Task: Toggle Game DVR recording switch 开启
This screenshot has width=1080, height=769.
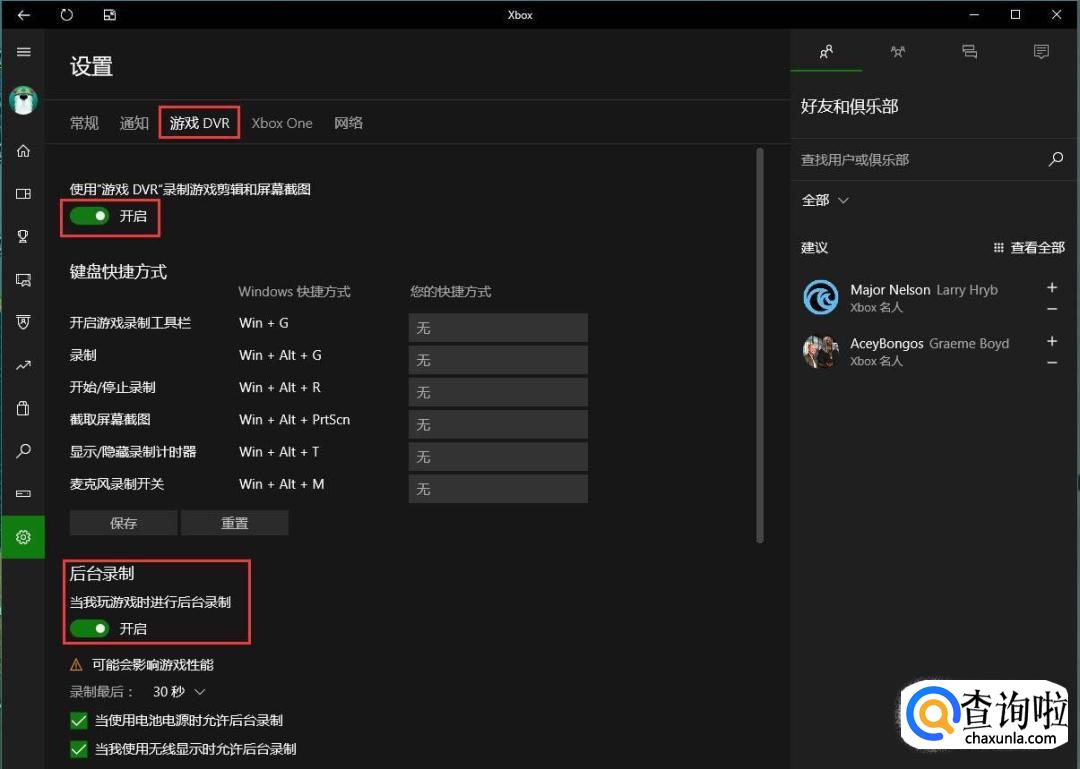Action: coord(90,216)
